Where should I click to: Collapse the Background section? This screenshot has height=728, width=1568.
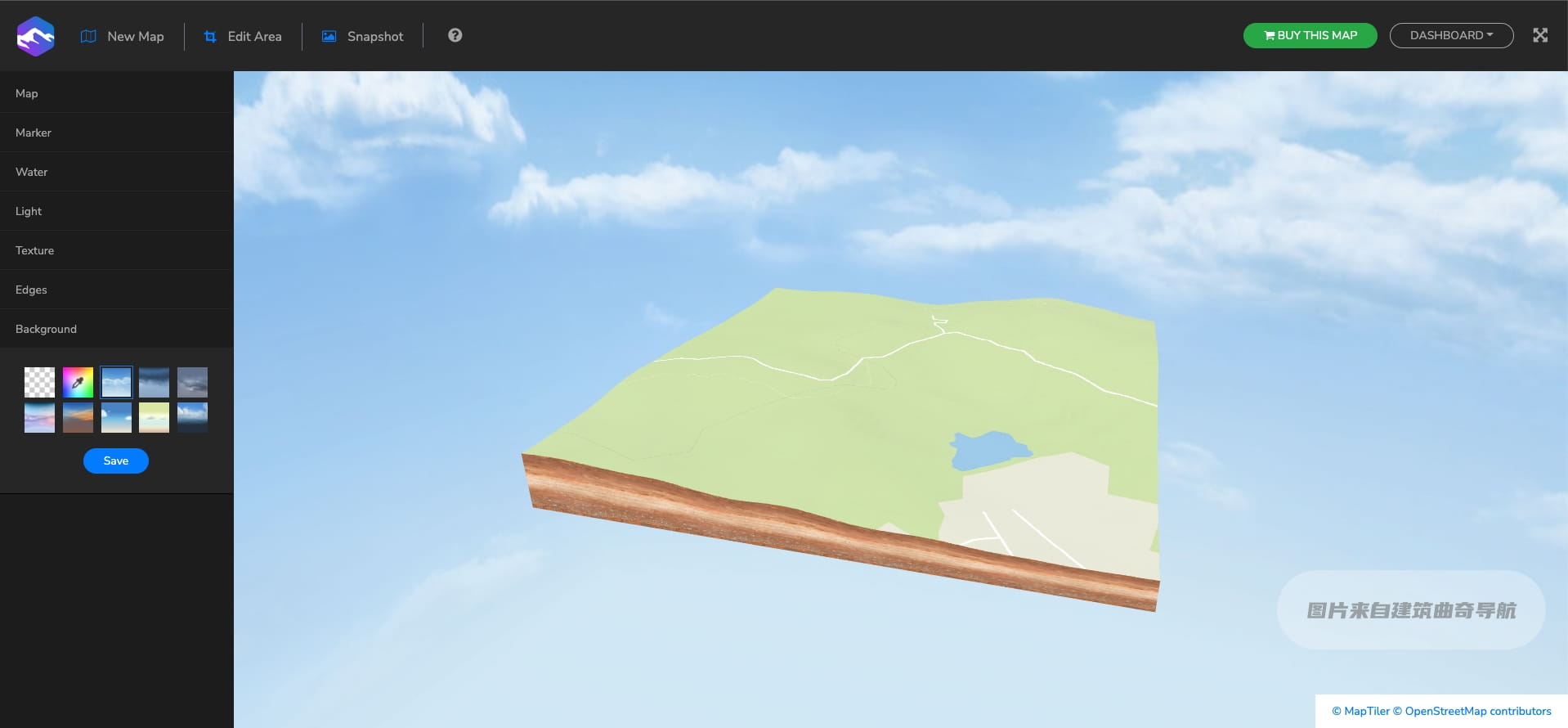pyautogui.click(x=46, y=329)
